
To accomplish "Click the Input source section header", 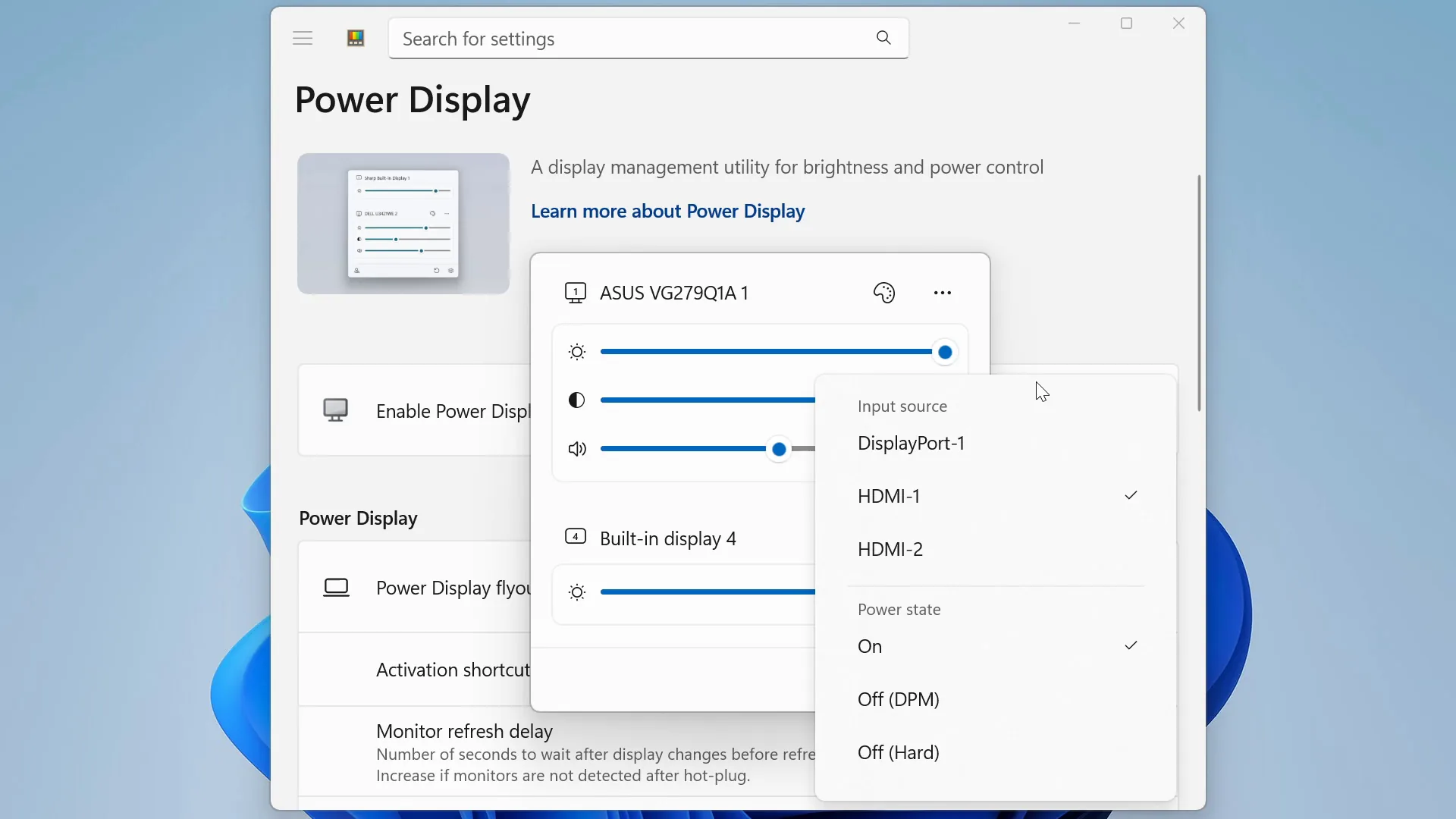I will (902, 406).
